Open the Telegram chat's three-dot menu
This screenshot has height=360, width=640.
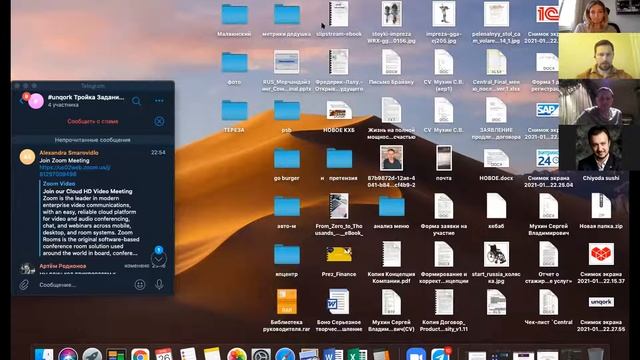click(x=159, y=100)
